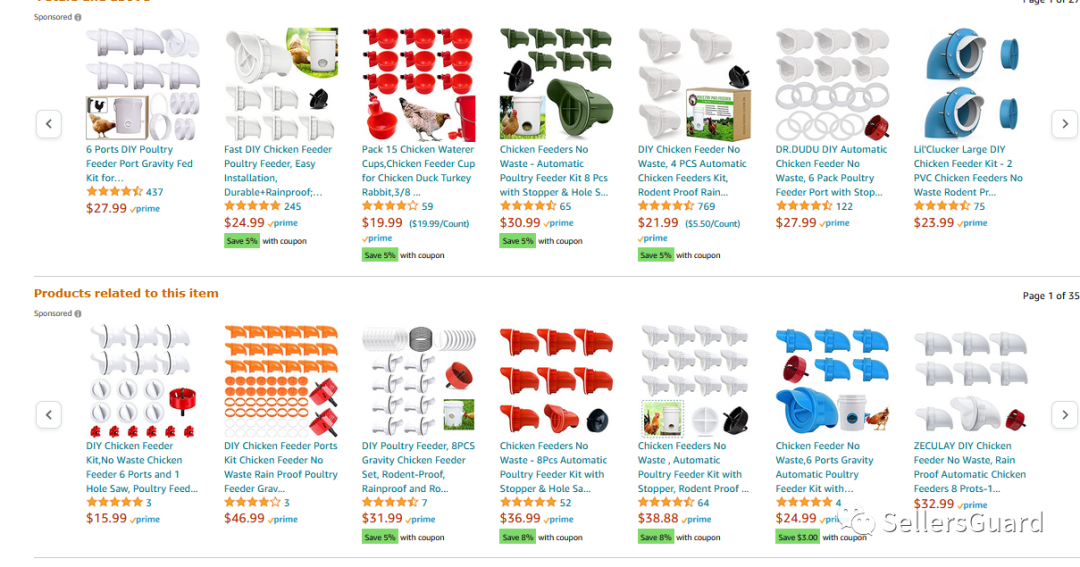Open 6 Ports DIY Poultry Feeder listing

[x=139, y=163]
